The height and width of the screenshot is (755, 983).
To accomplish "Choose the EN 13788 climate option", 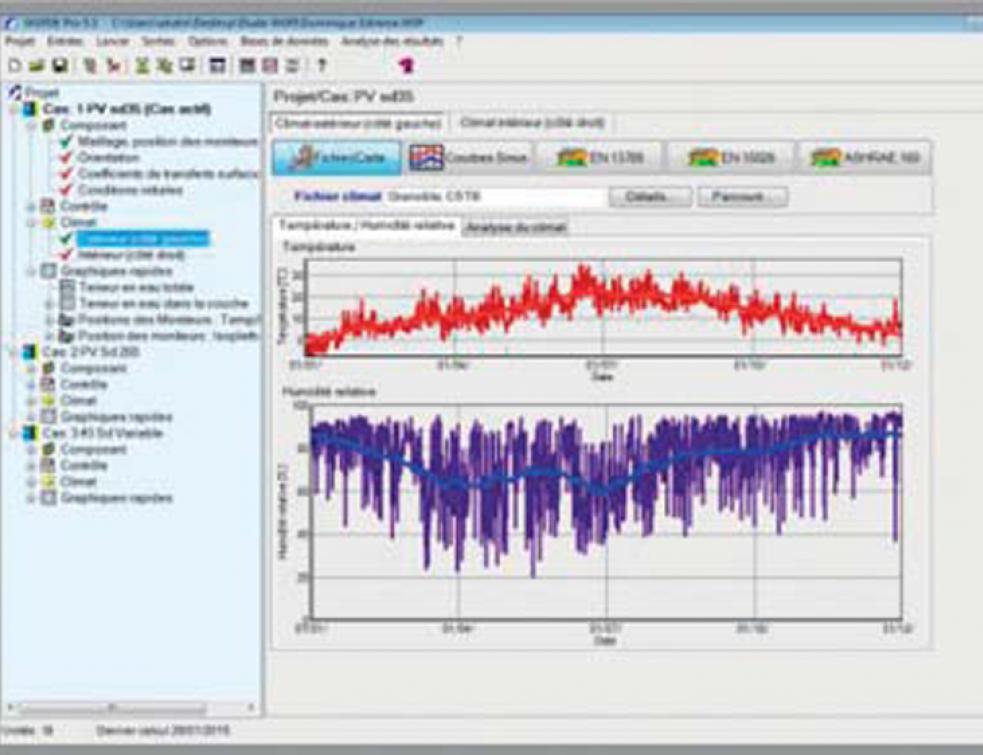I will pyautogui.click(x=598, y=157).
